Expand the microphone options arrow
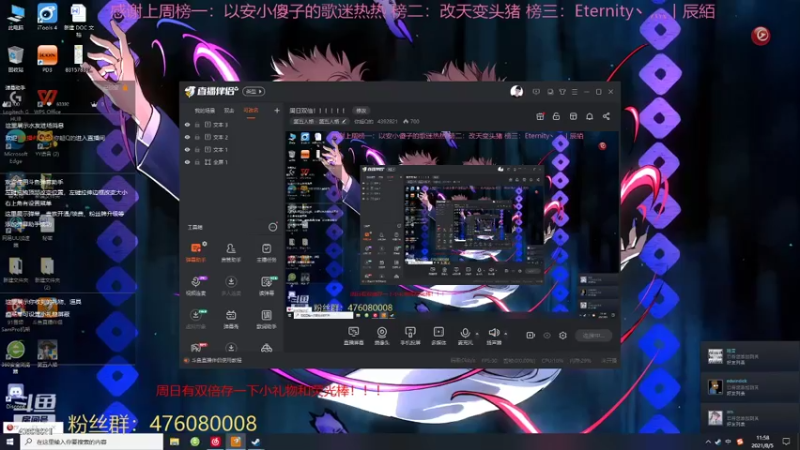This screenshot has height=450, width=800. [x=477, y=334]
